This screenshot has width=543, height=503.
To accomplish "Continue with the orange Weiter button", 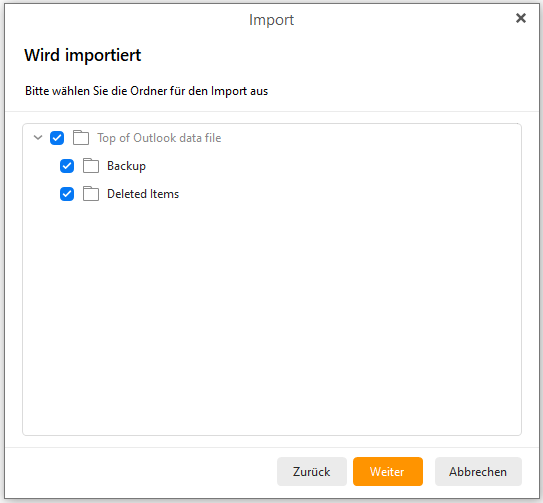I will pyautogui.click(x=388, y=471).
